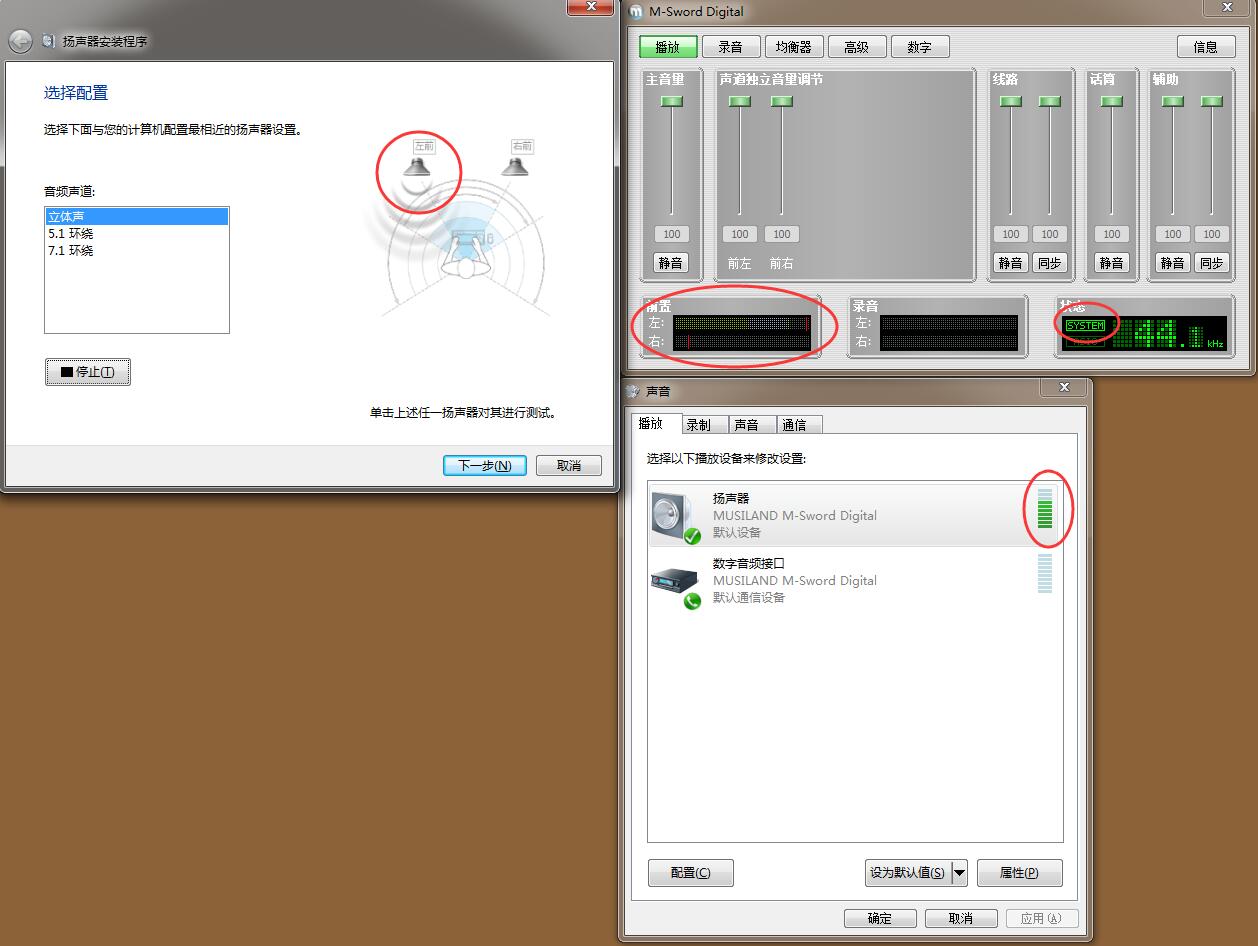Toggle 同步 sync for the 线路 channel
Image resolution: width=1258 pixels, height=946 pixels.
(x=1049, y=263)
